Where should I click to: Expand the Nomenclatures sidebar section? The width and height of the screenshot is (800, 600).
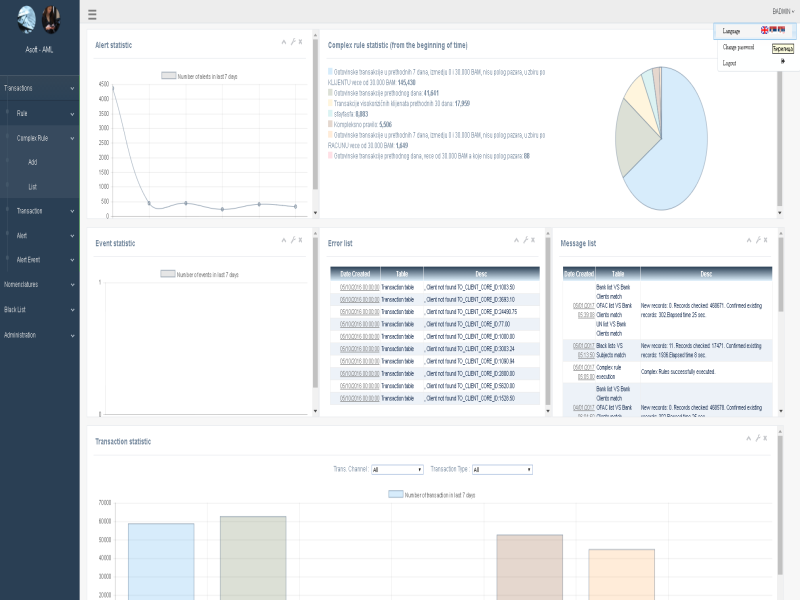40,285
